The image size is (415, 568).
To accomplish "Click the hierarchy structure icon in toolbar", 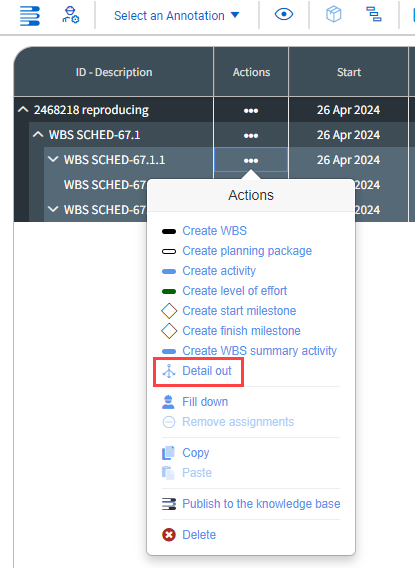I will click(373, 14).
